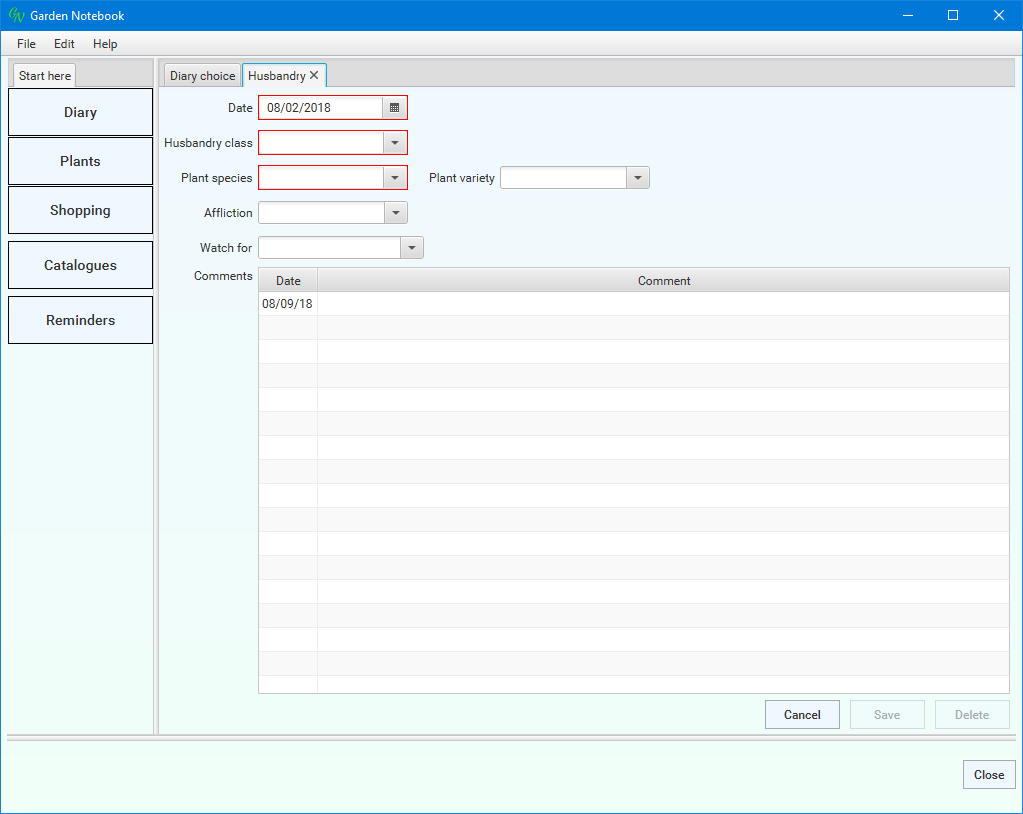Close the Husbandry tab with its X

click(314, 75)
